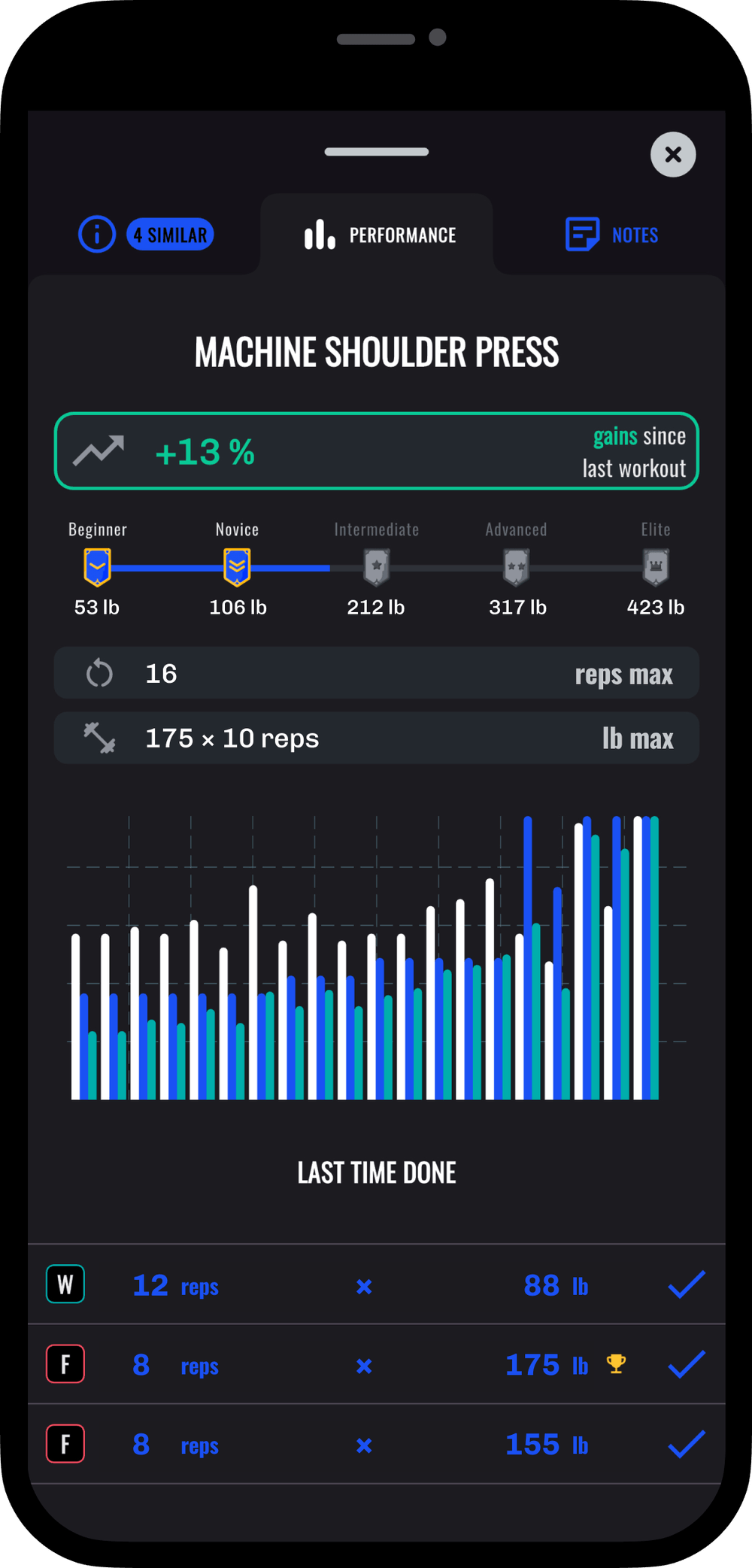The image size is (752, 1568).
Task: Tap the gains trend arrow icon
Action: pyautogui.click(x=99, y=451)
